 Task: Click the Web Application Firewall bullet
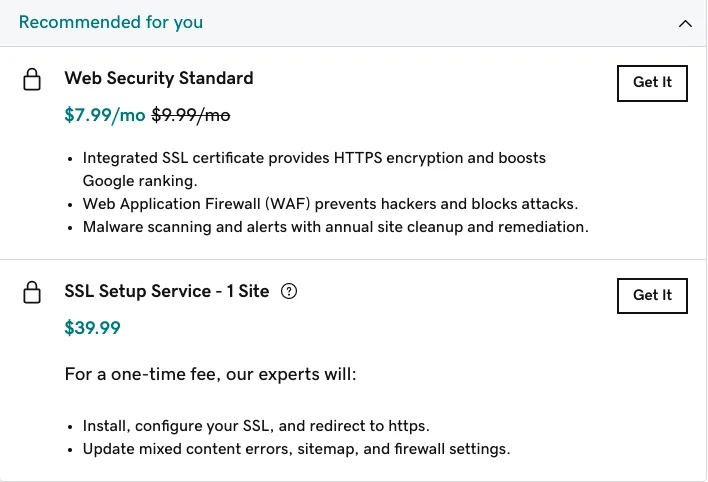point(330,204)
